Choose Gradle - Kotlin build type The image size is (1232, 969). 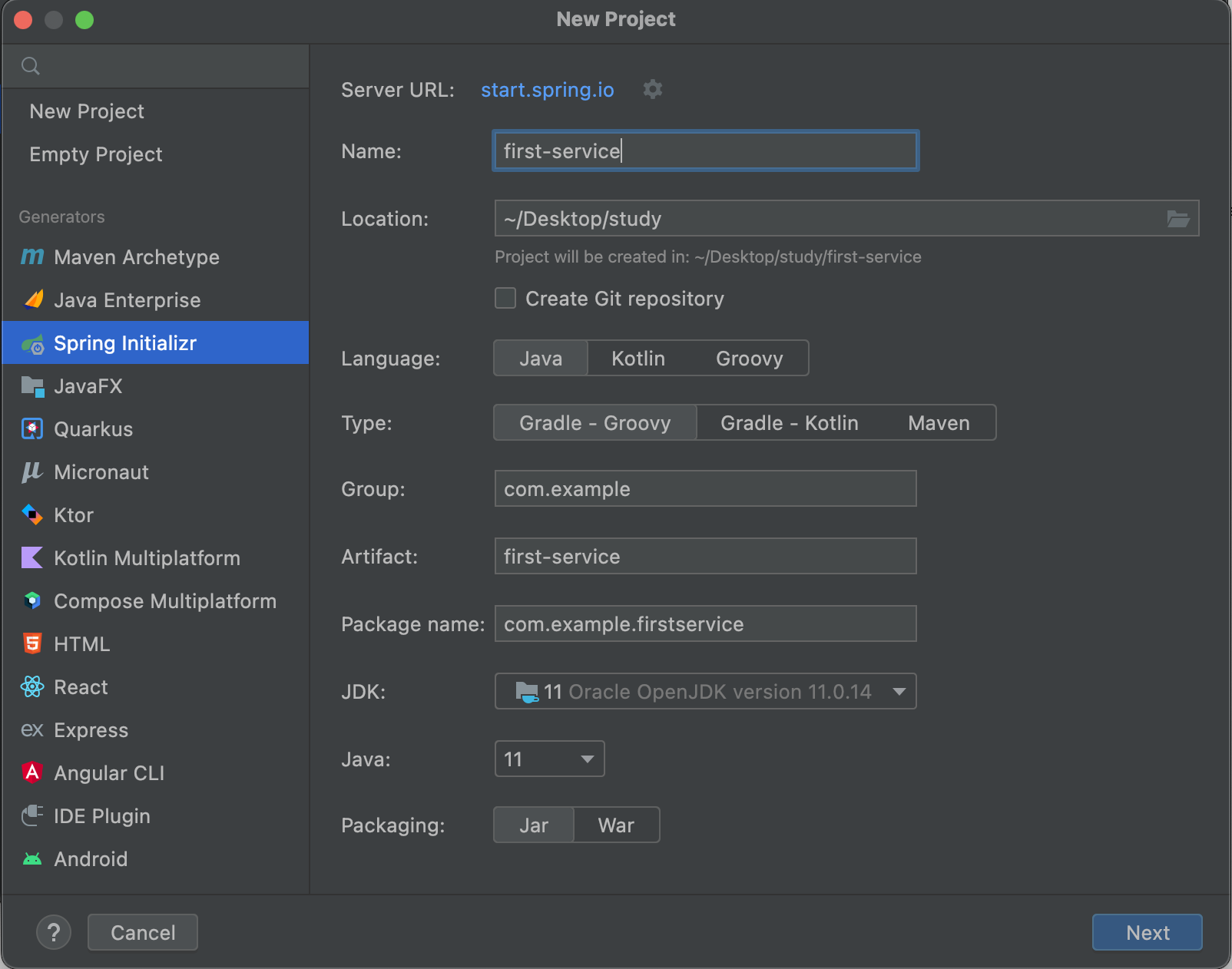(790, 423)
